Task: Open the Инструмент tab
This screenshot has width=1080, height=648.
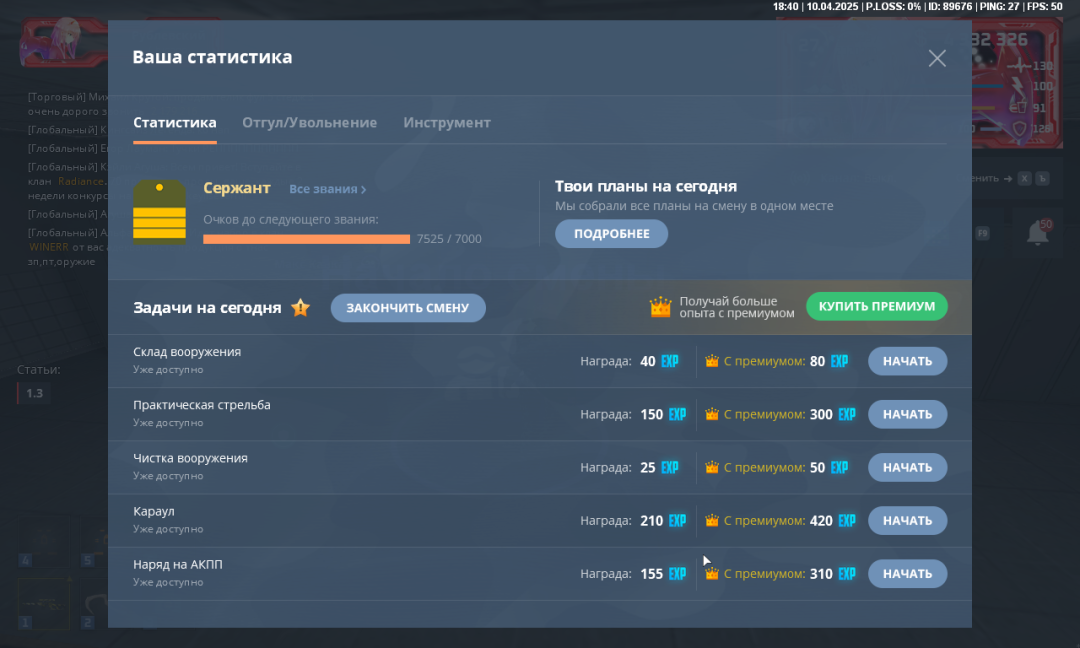Action: click(447, 122)
